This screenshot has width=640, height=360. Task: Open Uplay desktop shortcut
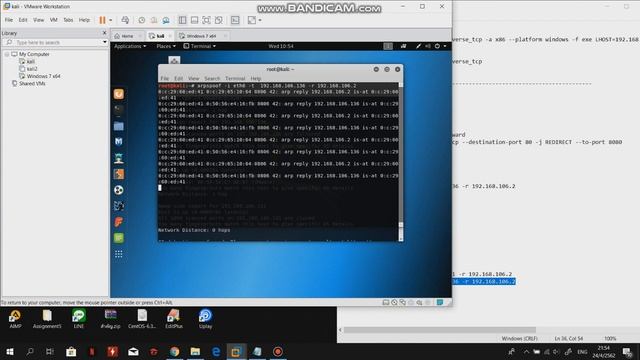(205, 319)
